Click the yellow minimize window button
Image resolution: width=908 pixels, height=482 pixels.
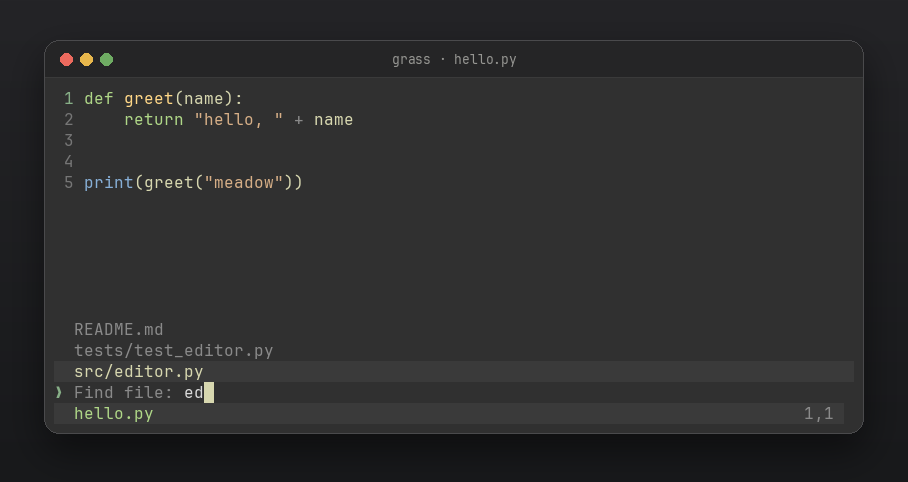86,60
